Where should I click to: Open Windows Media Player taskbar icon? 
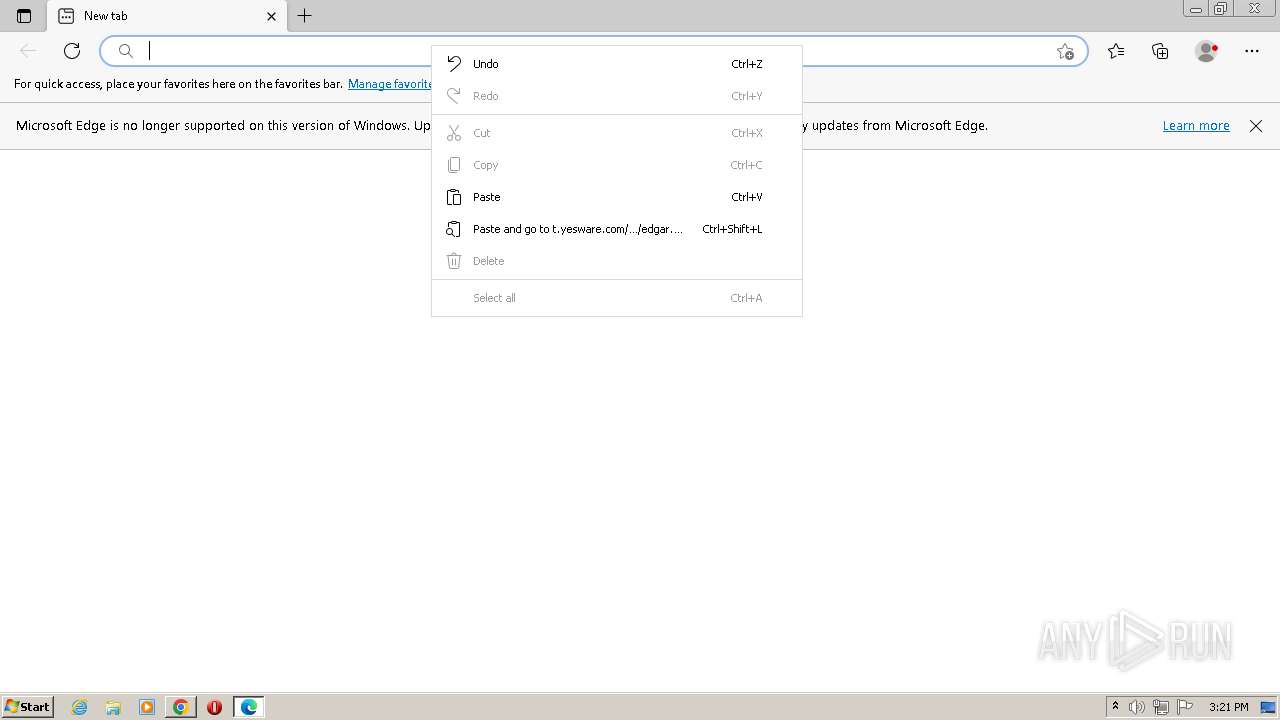pyautogui.click(x=147, y=707)
